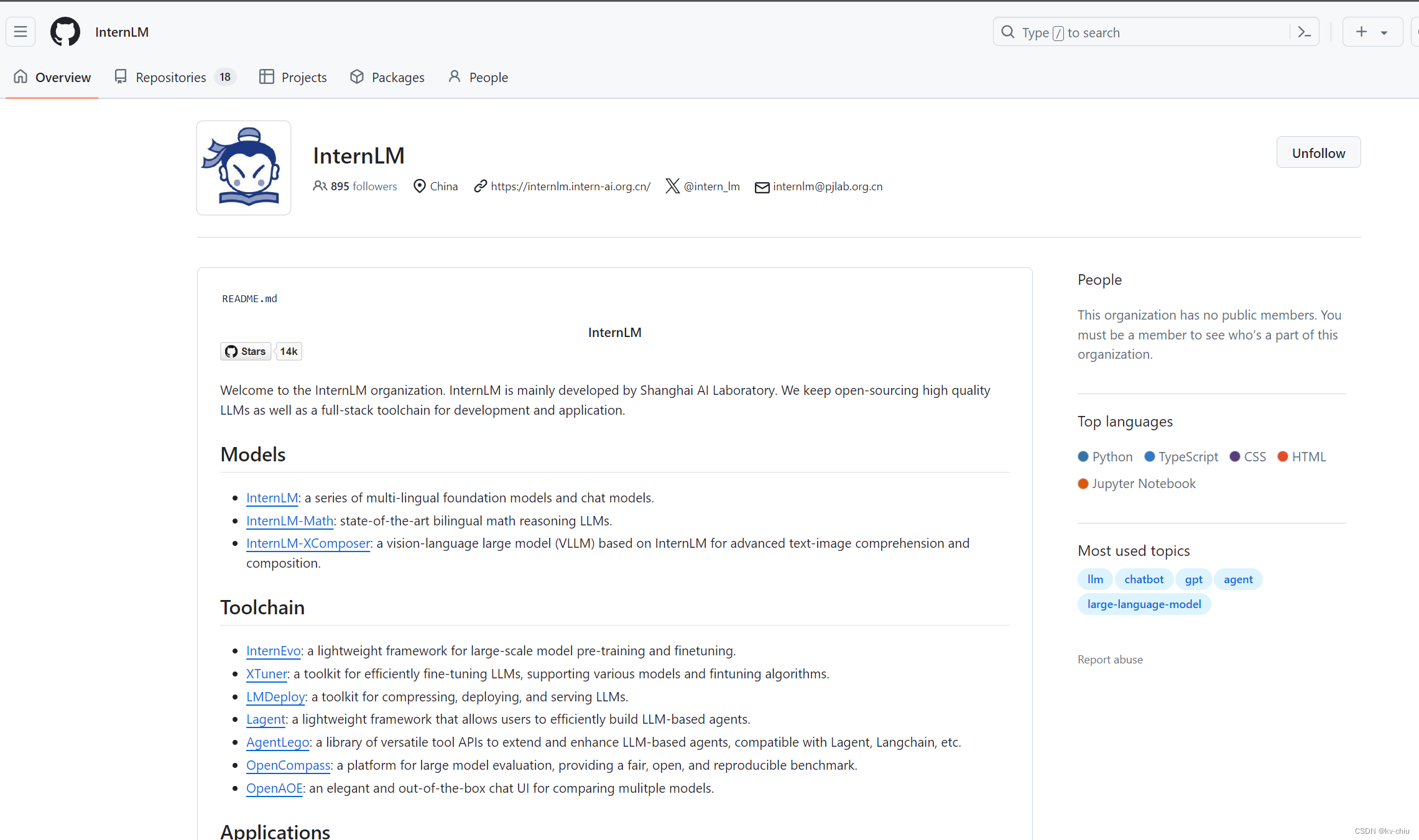Open the AgentLego link
The image size is (1419, 840).
click(x=277, y=742)
